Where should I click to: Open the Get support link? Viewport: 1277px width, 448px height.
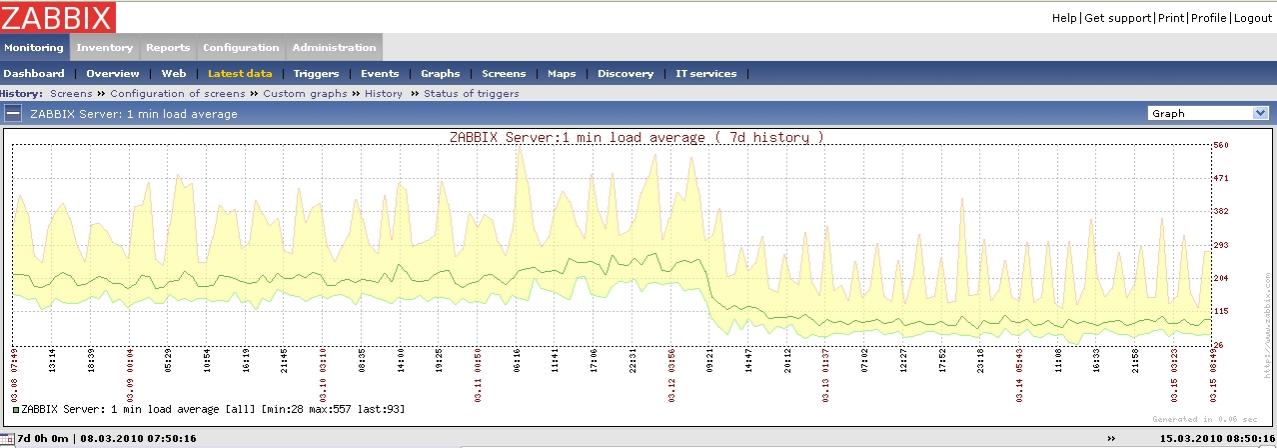(1118, 18)
